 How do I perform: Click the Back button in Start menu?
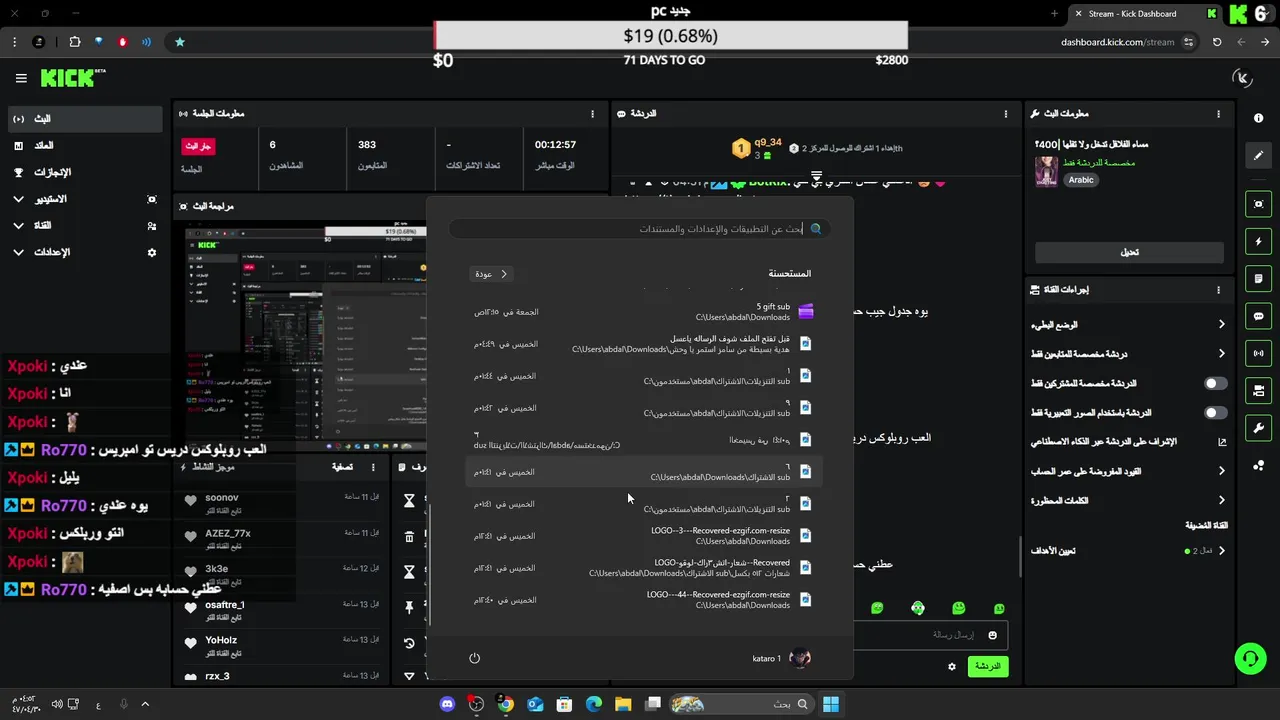tap(490, 274)
